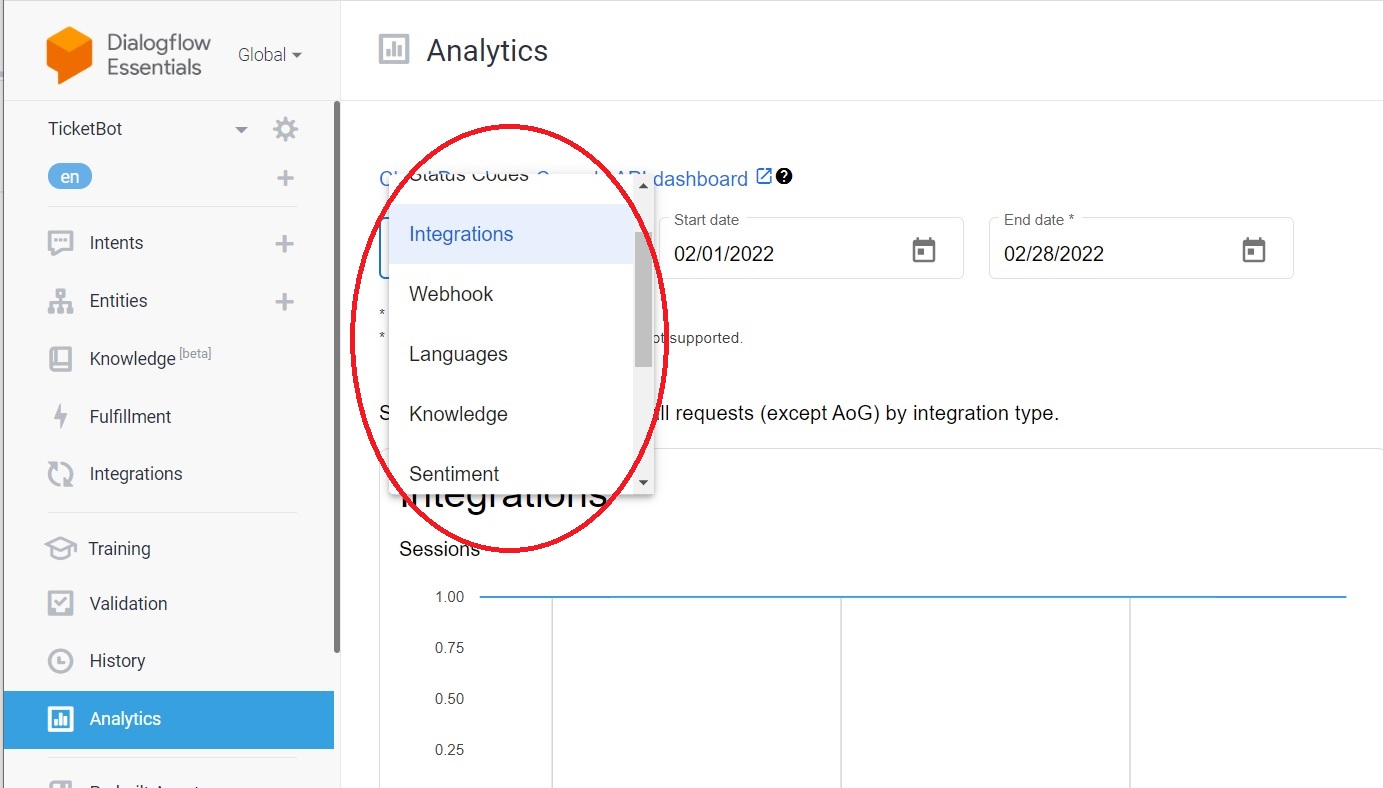Add a language using the plus button
Image resolution: width=1383 pixels, height=788 pixels.
click(284, 176)
